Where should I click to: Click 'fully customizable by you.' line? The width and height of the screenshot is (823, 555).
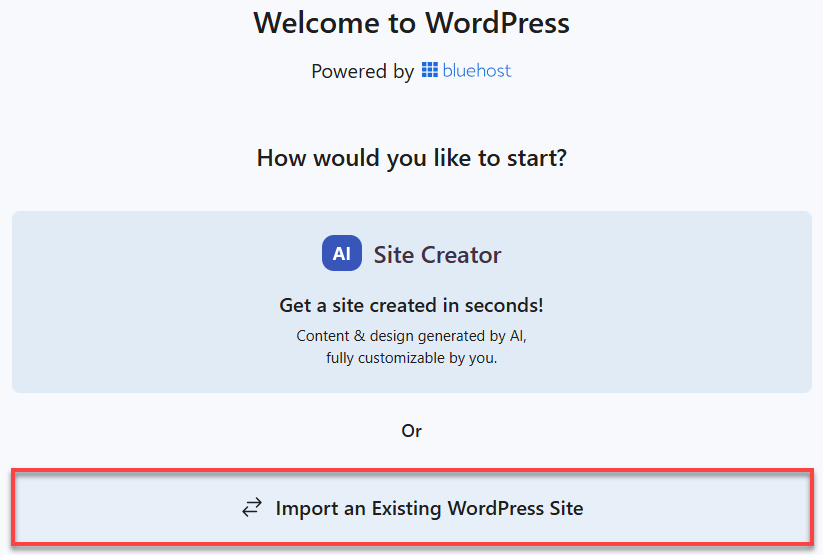(x=412, y=358)
